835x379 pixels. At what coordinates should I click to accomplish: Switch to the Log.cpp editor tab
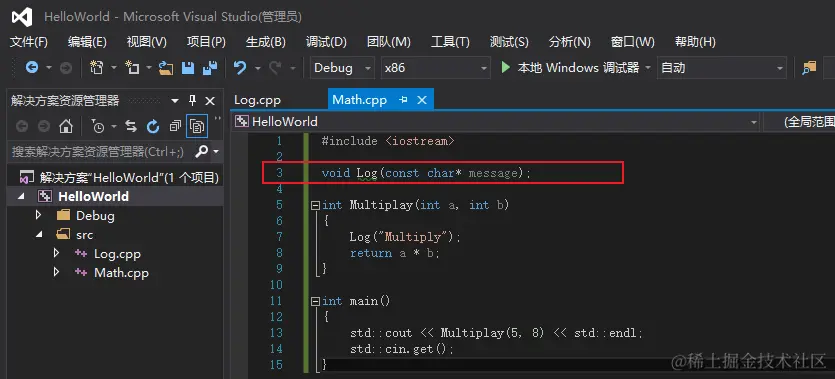[x=257, y=100]
